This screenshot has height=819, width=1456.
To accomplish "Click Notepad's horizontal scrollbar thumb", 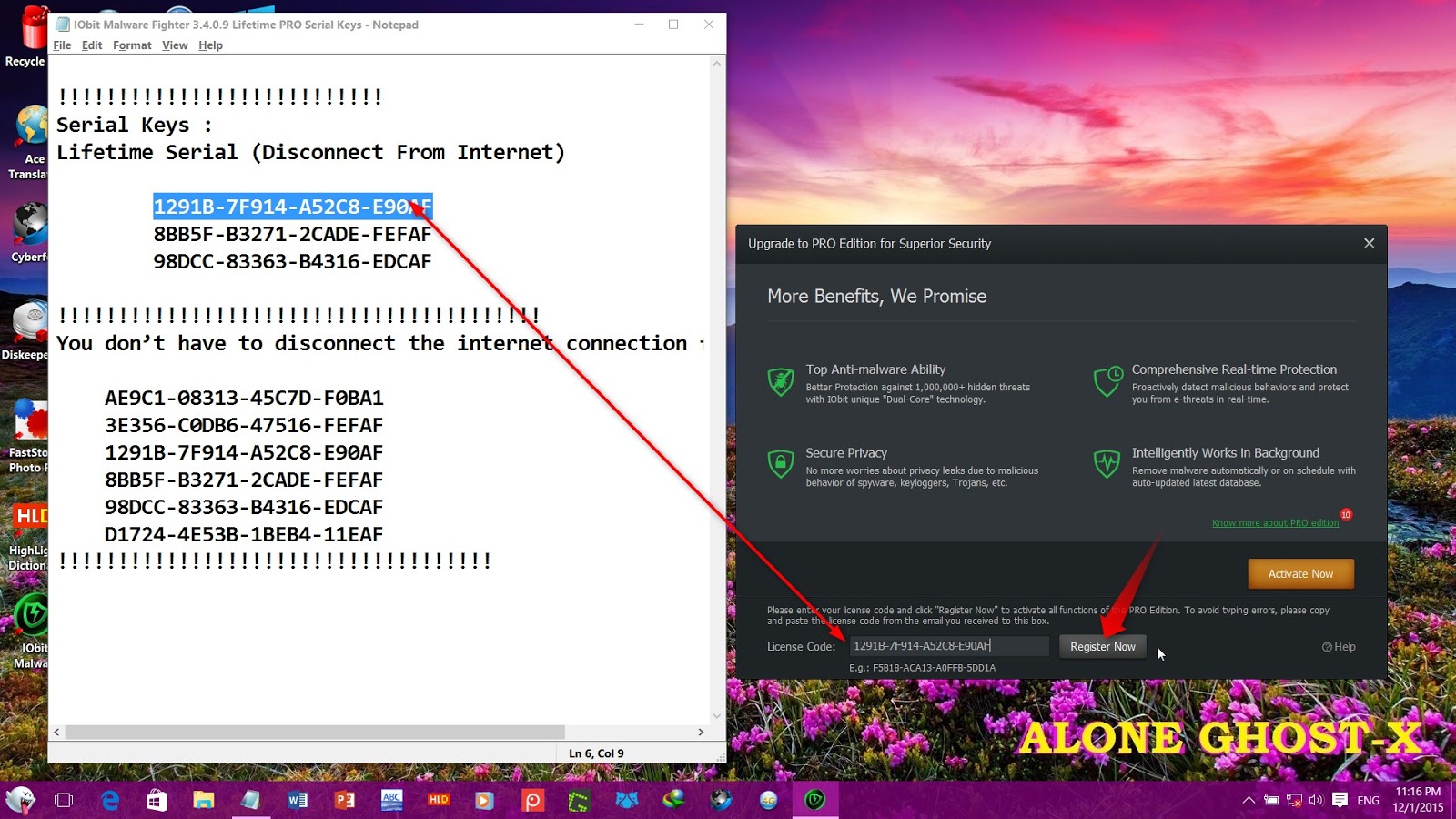I will pyautogui.click(x=315, y=732).
